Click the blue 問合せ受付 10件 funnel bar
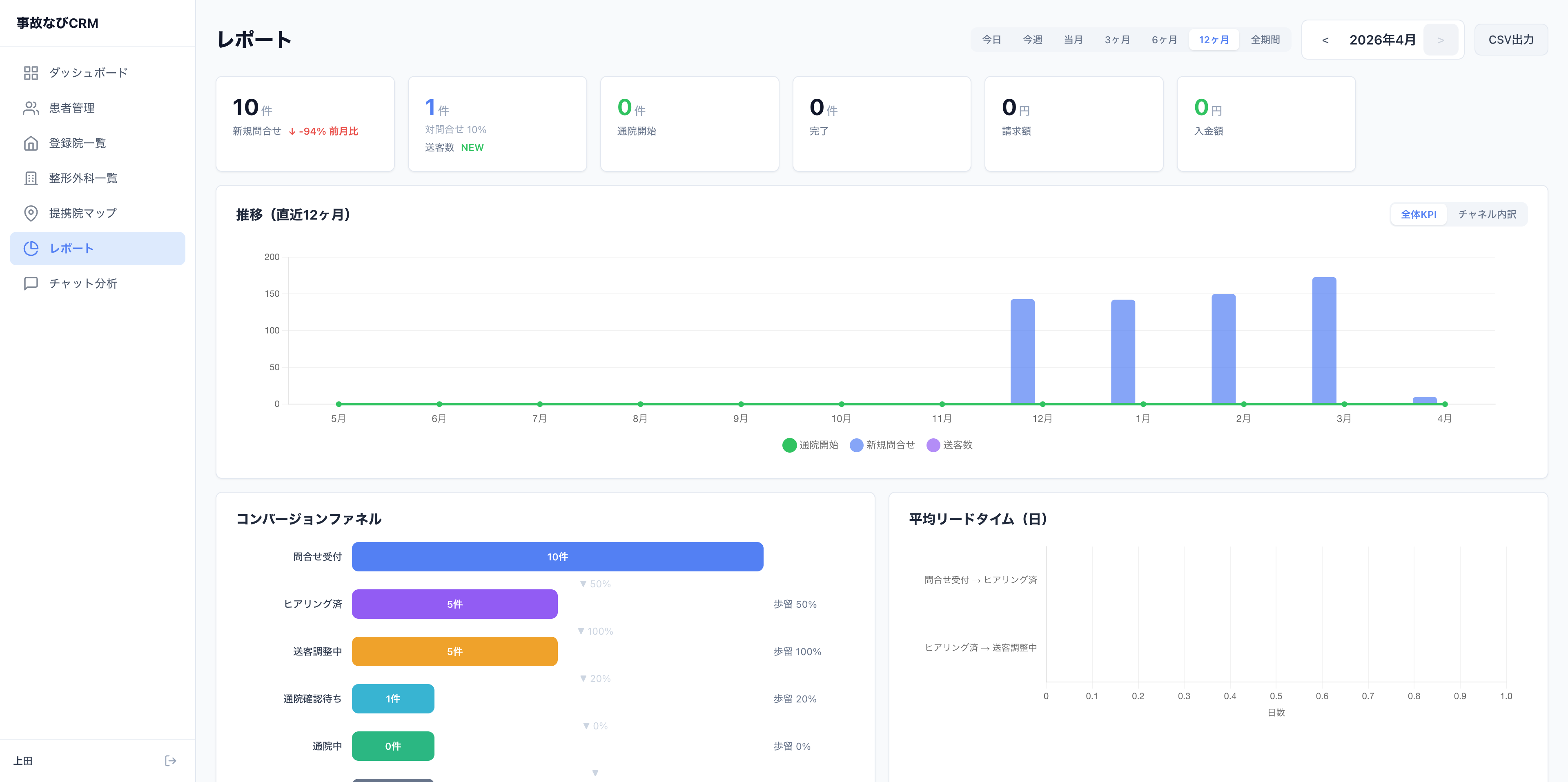The width and height of the screenshot is (1568, 782). click(557, 557)
